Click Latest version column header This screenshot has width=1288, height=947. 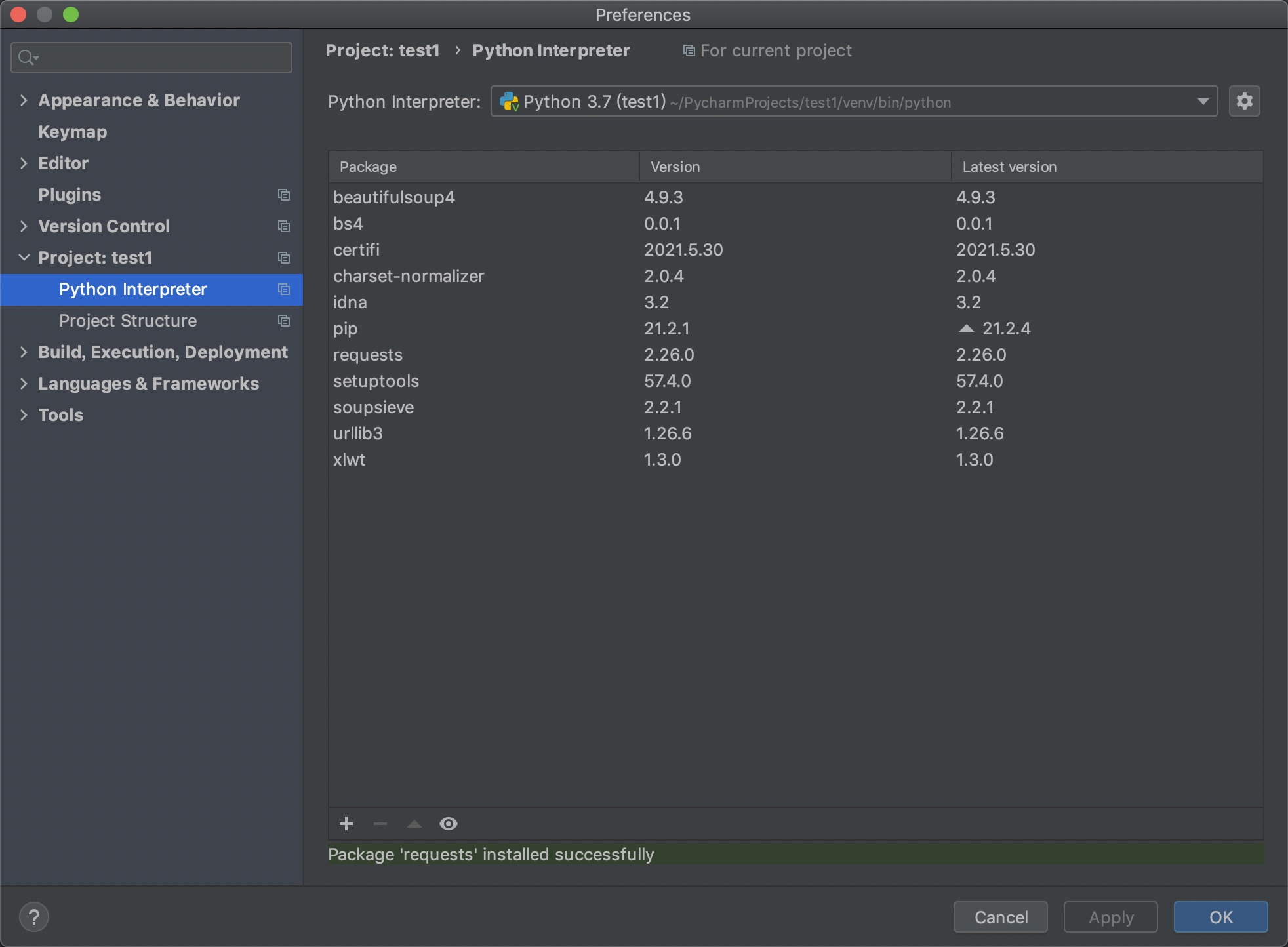(1108, 167)
